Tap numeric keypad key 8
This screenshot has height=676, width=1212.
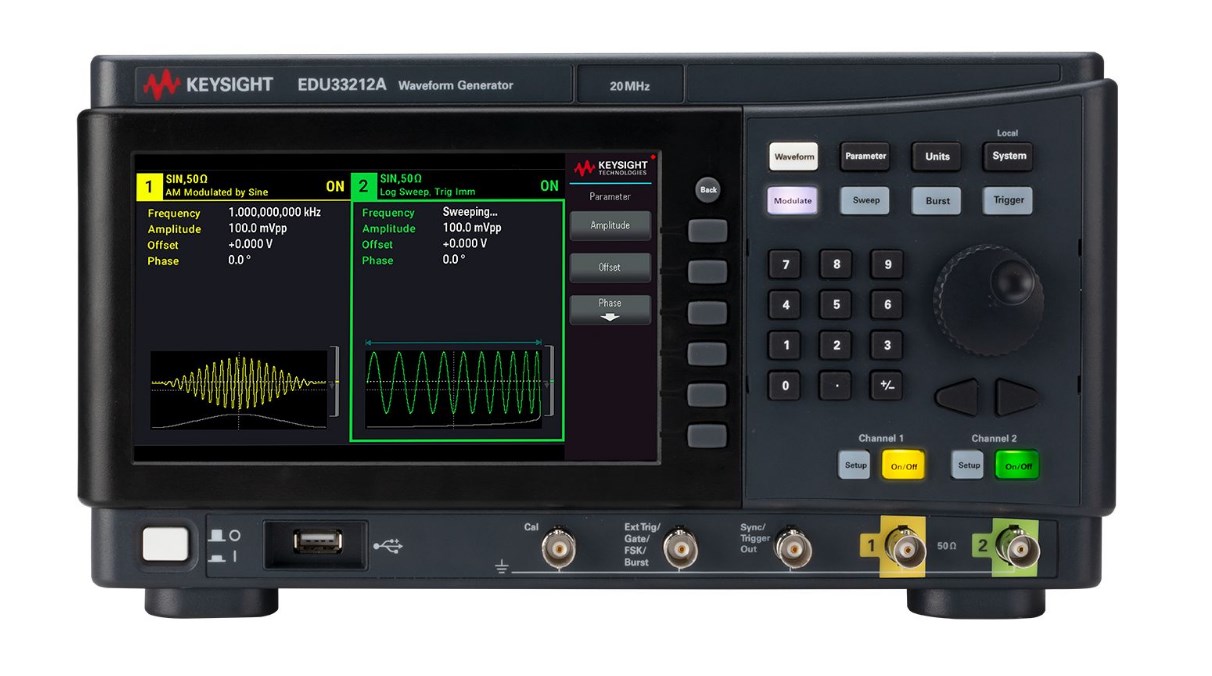click(836, 265)
